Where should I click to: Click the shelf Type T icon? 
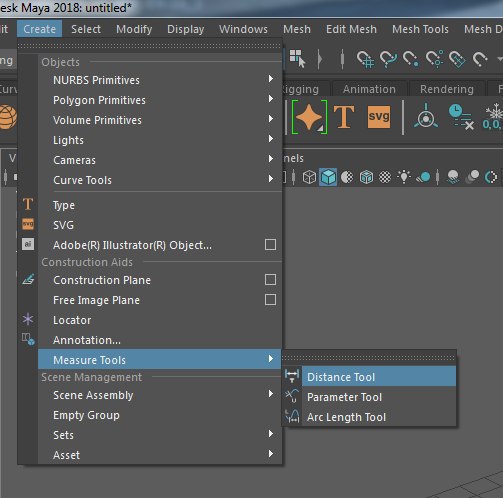pos(344,117)
